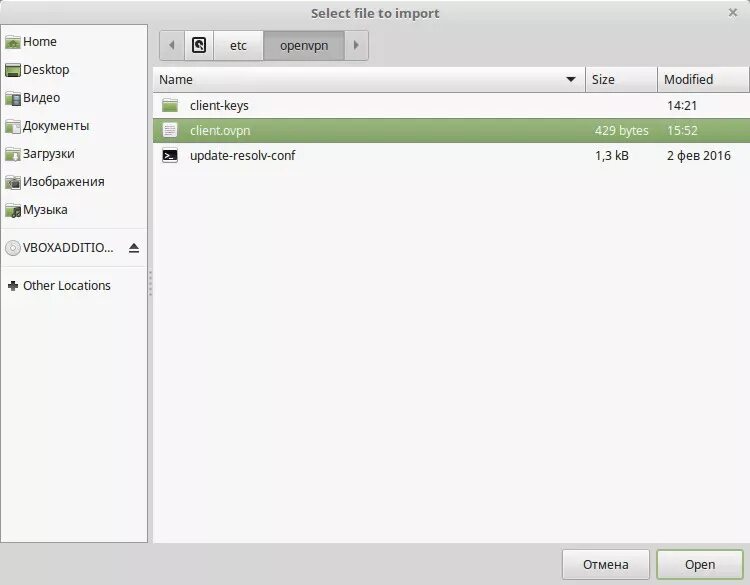Screen dimensions: 750x585
Task: Click the sidebar pane divider handle
Action: (150, 283)
